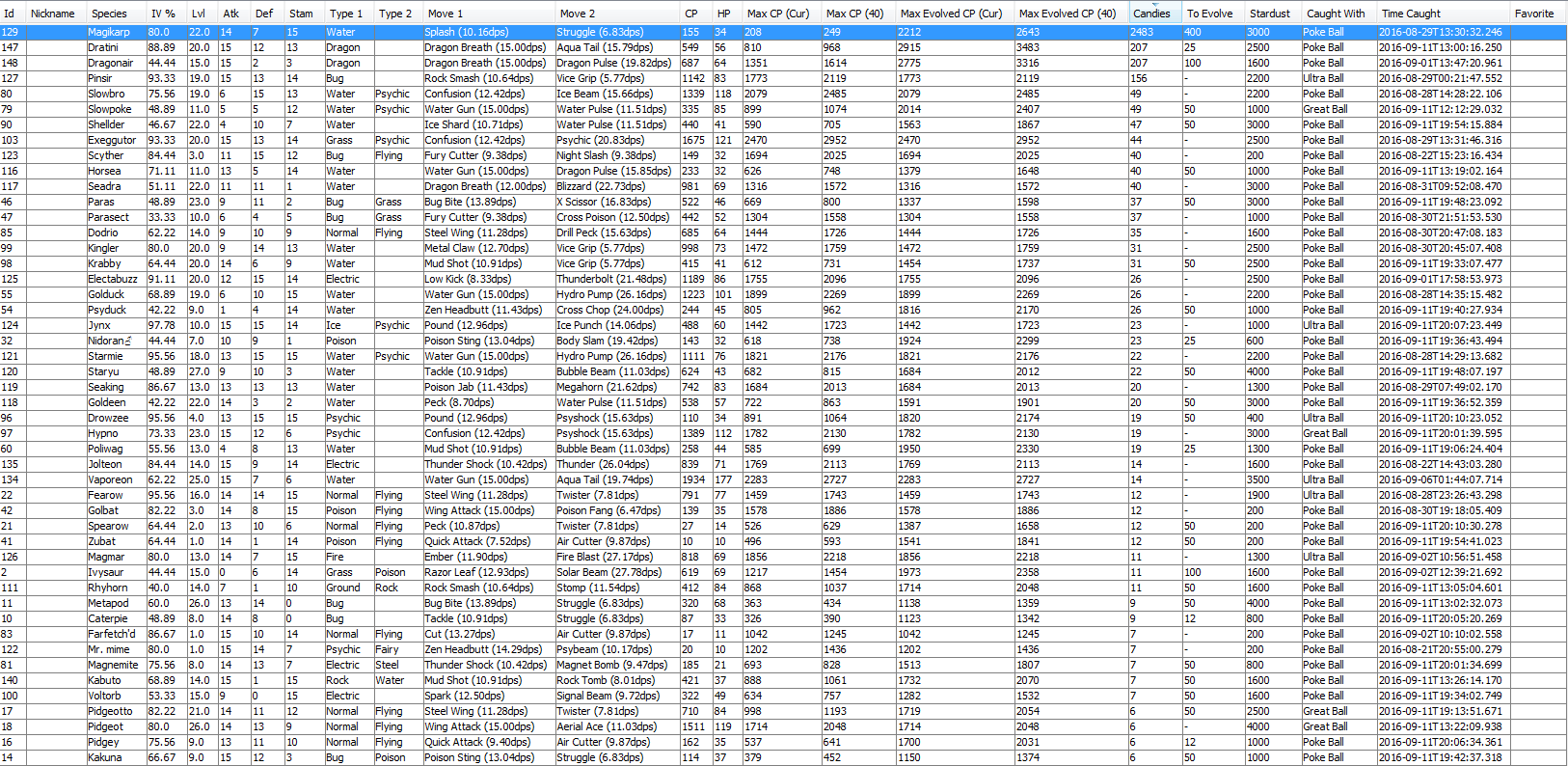Click the Type 1 column header

pyautogui.click(x=348, y=14)
